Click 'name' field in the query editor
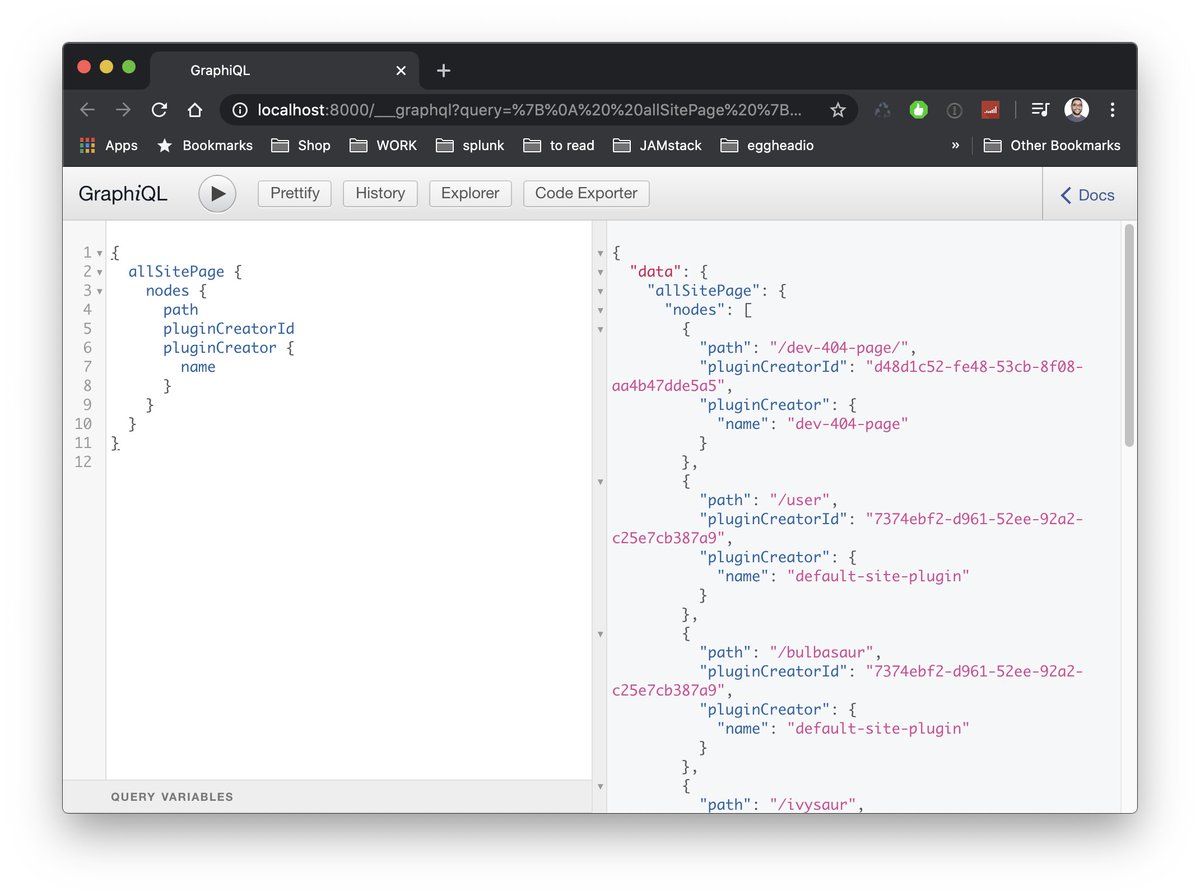Screen dimensions: 1200x896 [198, 367]
